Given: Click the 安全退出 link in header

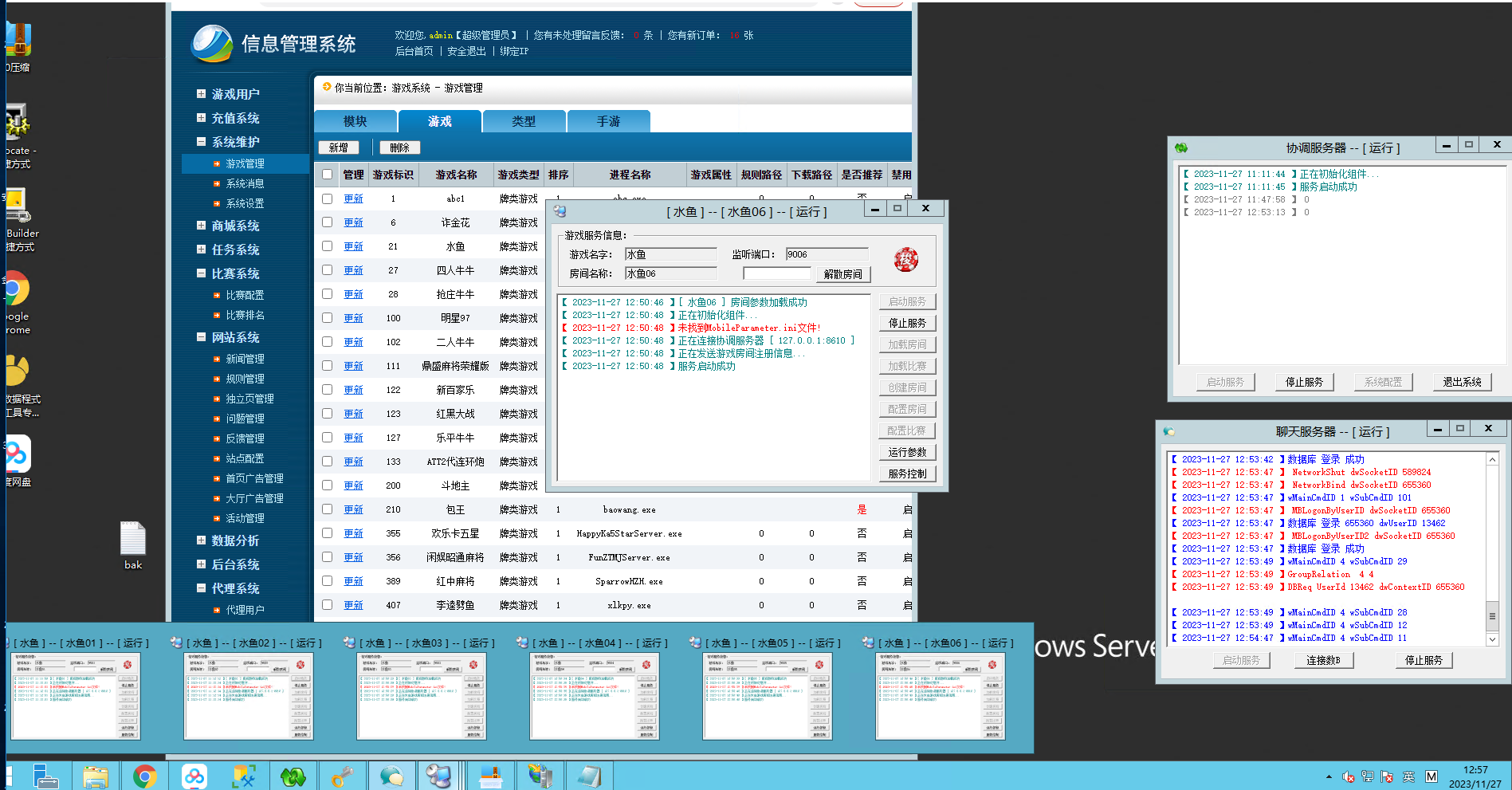Looking at the screenshot, I should 466,51.
